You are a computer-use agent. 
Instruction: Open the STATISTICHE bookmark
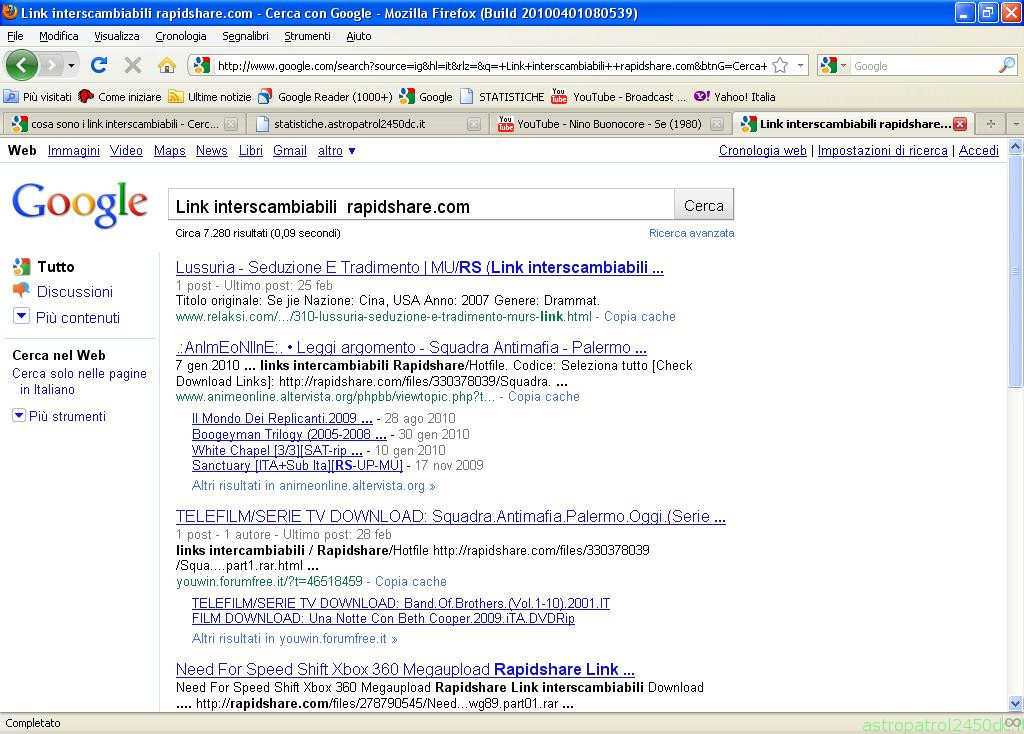(x=502, y=97)
